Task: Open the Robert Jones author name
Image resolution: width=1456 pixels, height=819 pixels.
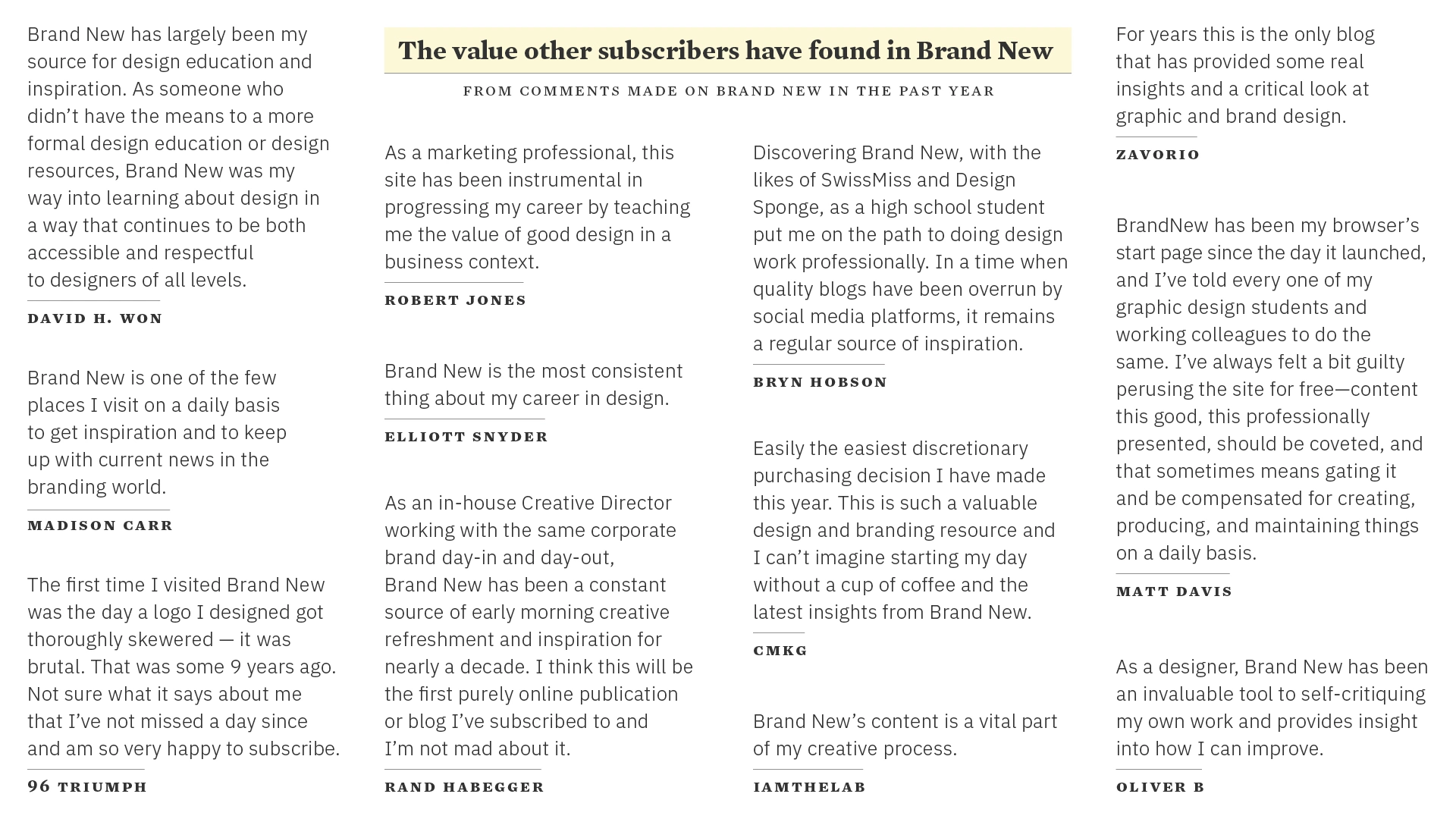Action: 455,300
